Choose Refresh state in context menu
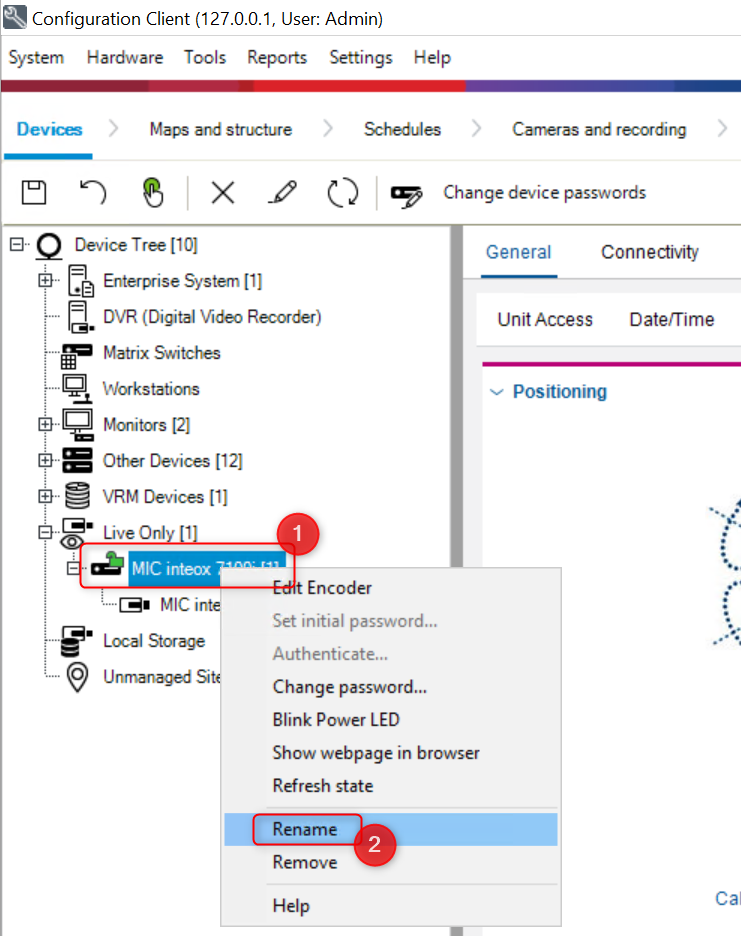Screen dimensions: 741x936 391,786
